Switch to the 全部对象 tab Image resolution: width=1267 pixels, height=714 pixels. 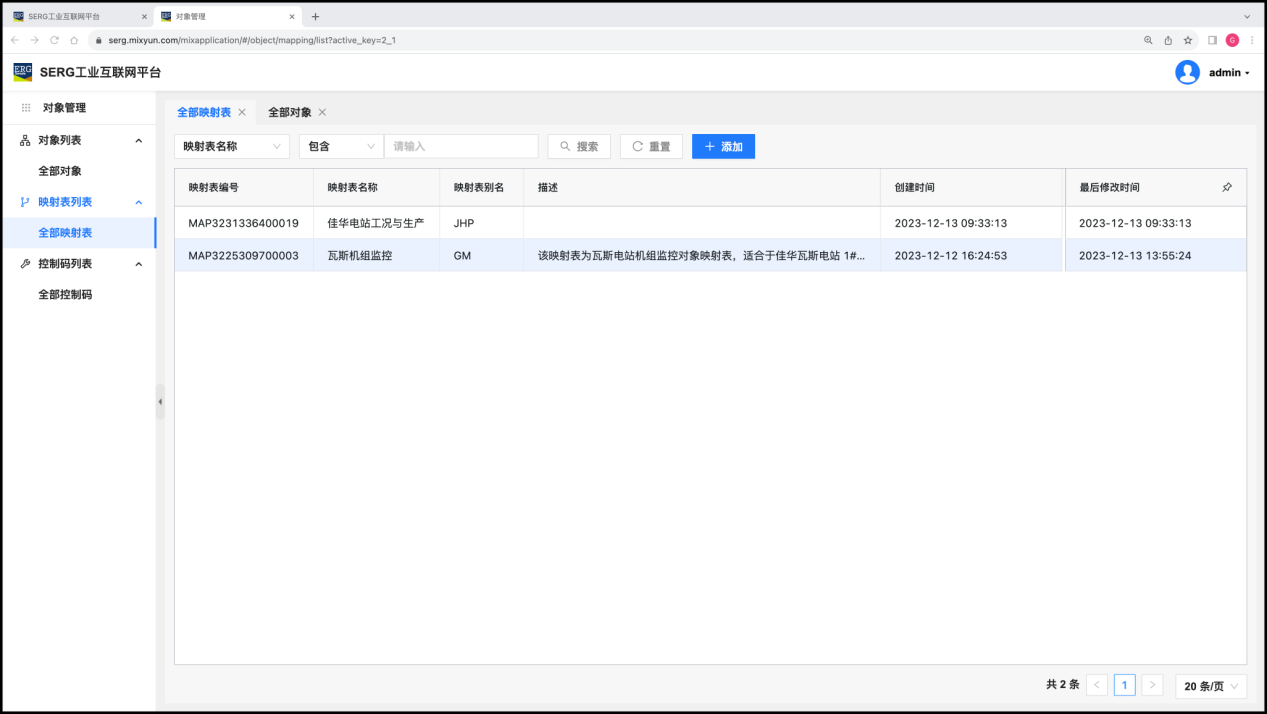point(289,112)
